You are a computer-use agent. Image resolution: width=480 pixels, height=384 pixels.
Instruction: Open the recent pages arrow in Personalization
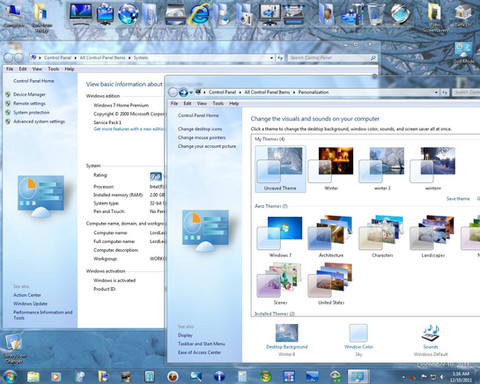tap(191, 92)
